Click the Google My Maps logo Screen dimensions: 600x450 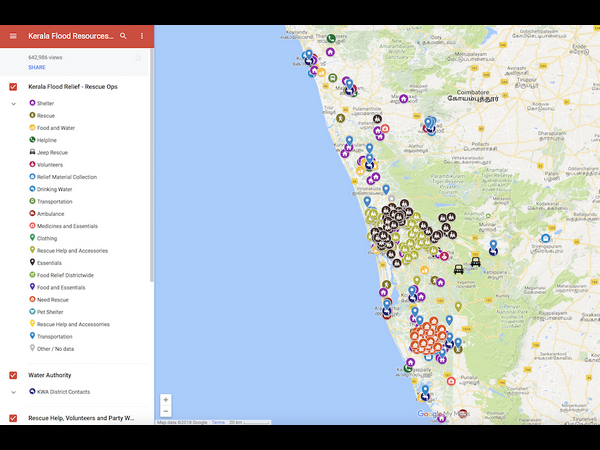click(443, 414)
